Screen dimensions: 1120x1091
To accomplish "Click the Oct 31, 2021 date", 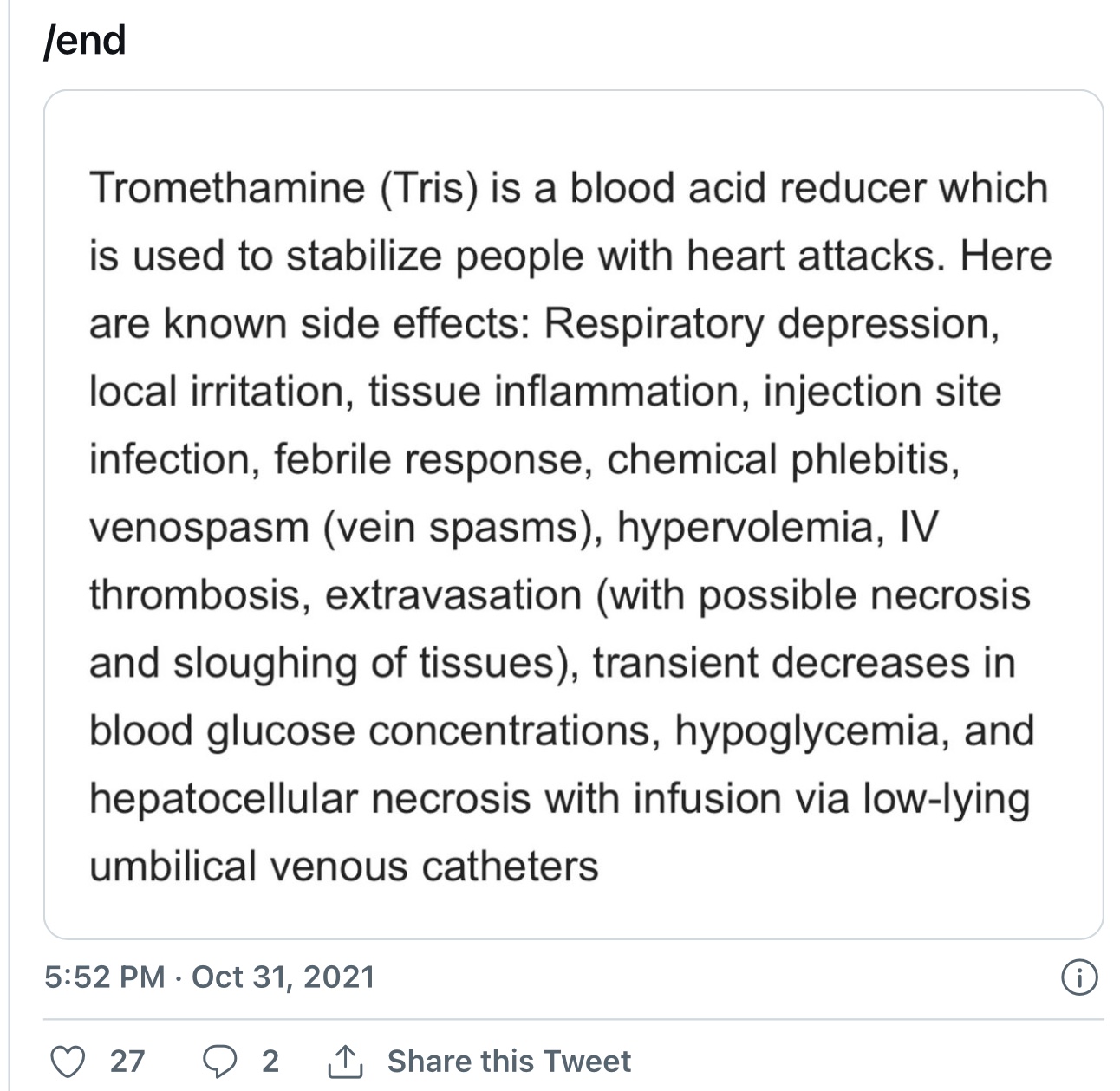I will click(283, 977).
